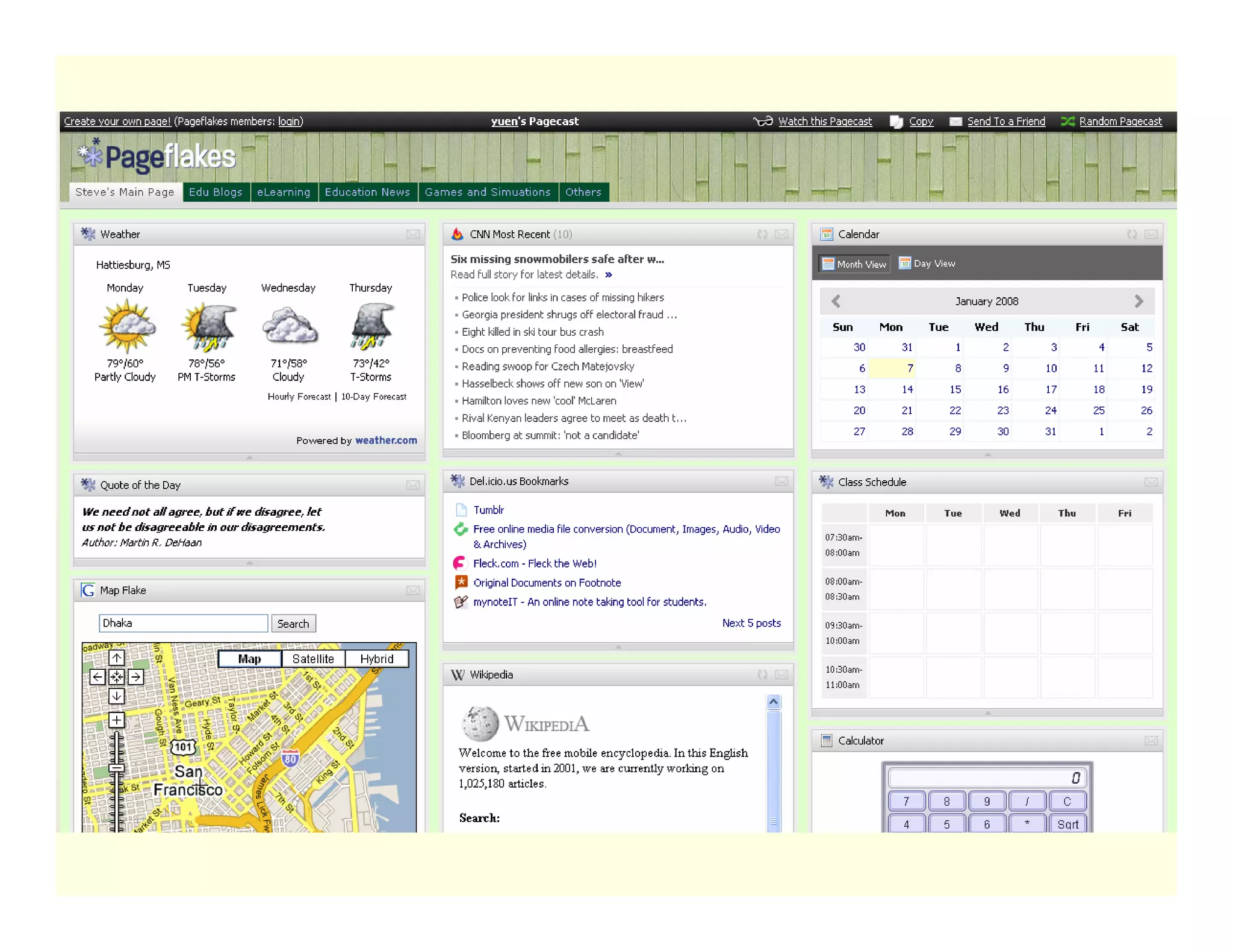Select January 7 in the calendar
The image size is (1233, 952).
[892, 368]
